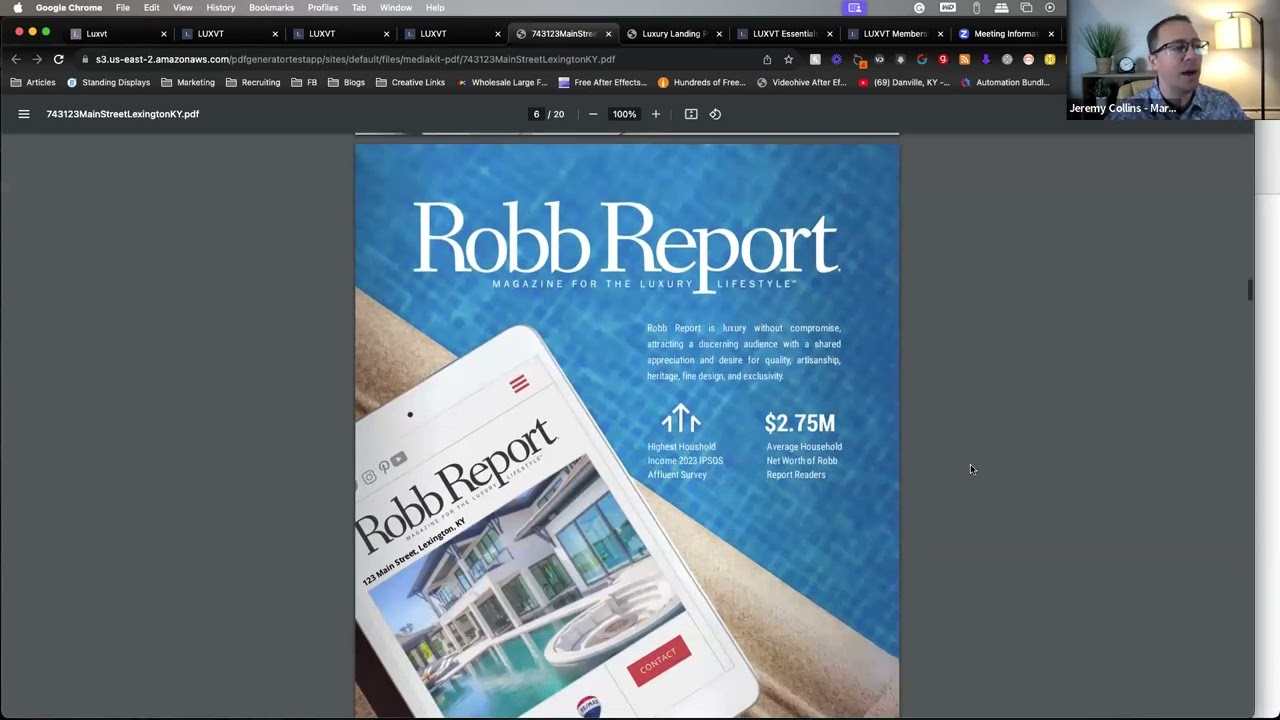Click the PDF page number field
Image resolution: width=1280 pixels, height=720 pixels.
[x=537, y=114]
